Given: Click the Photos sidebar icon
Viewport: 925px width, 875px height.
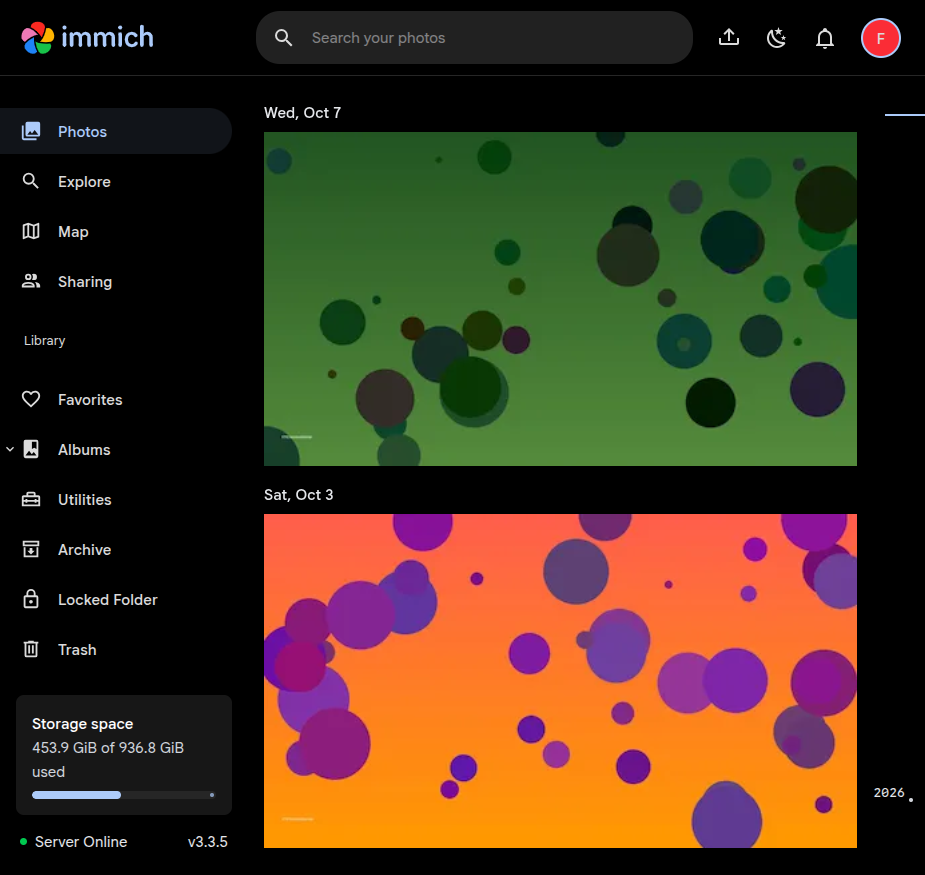Looking at the screenshot, I should point(31,131).
